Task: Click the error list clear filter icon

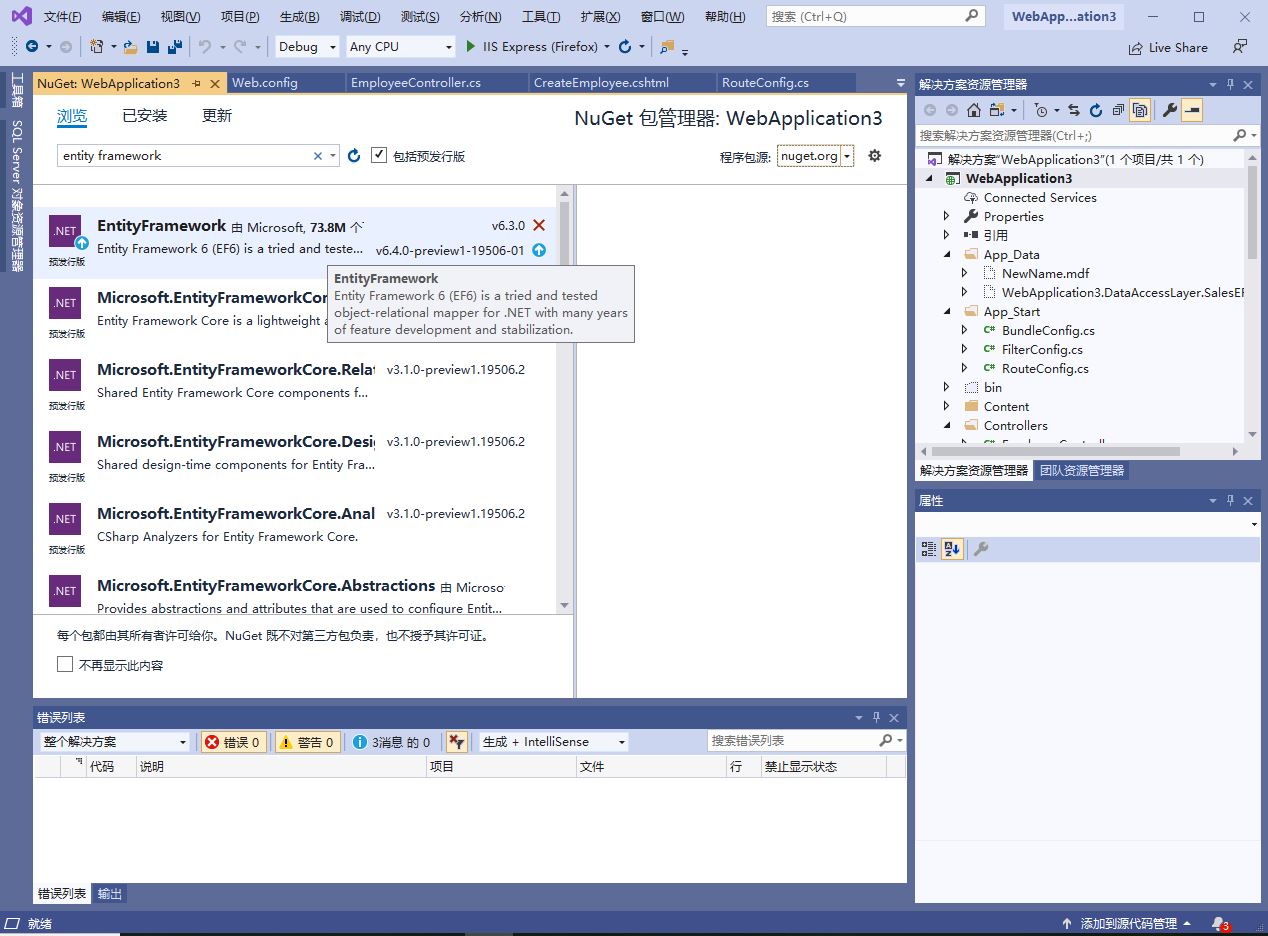Action: (456, 742)
